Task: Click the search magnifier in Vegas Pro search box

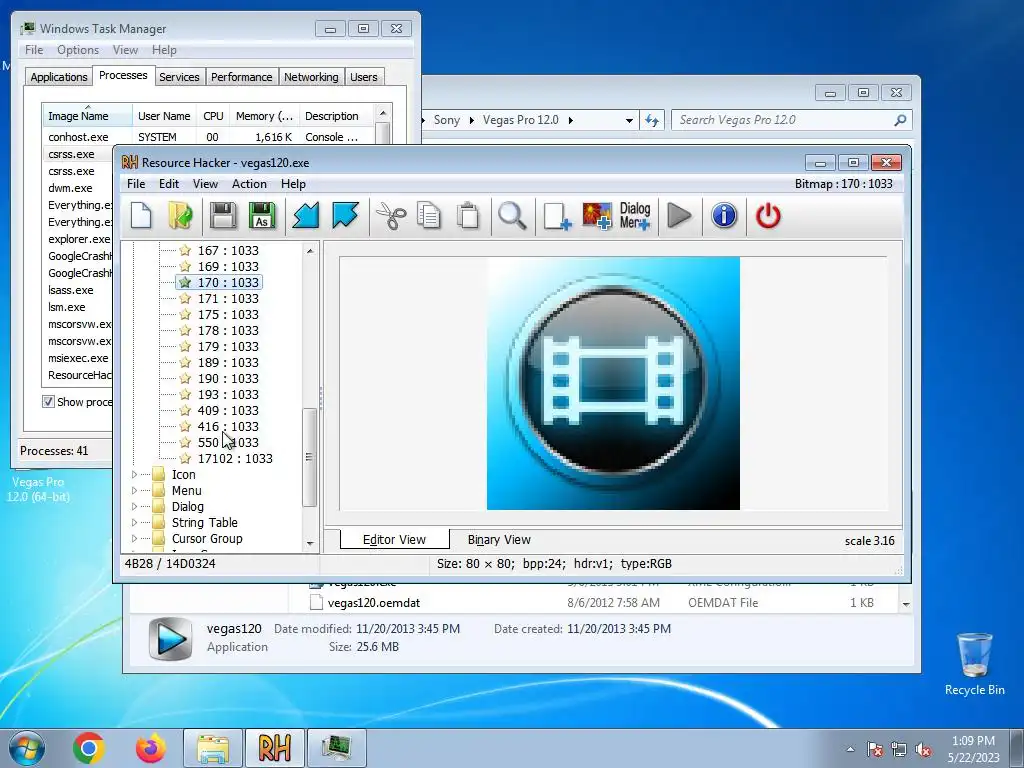Action: click(x=900, y=120)
